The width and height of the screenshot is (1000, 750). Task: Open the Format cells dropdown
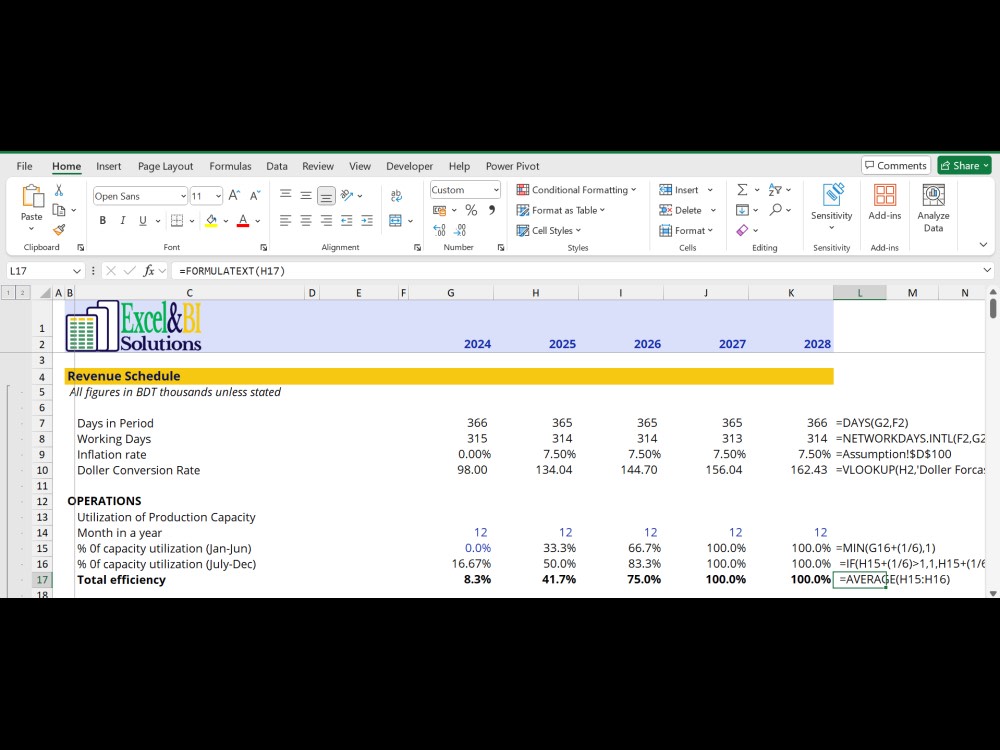(x=710, y=230)
